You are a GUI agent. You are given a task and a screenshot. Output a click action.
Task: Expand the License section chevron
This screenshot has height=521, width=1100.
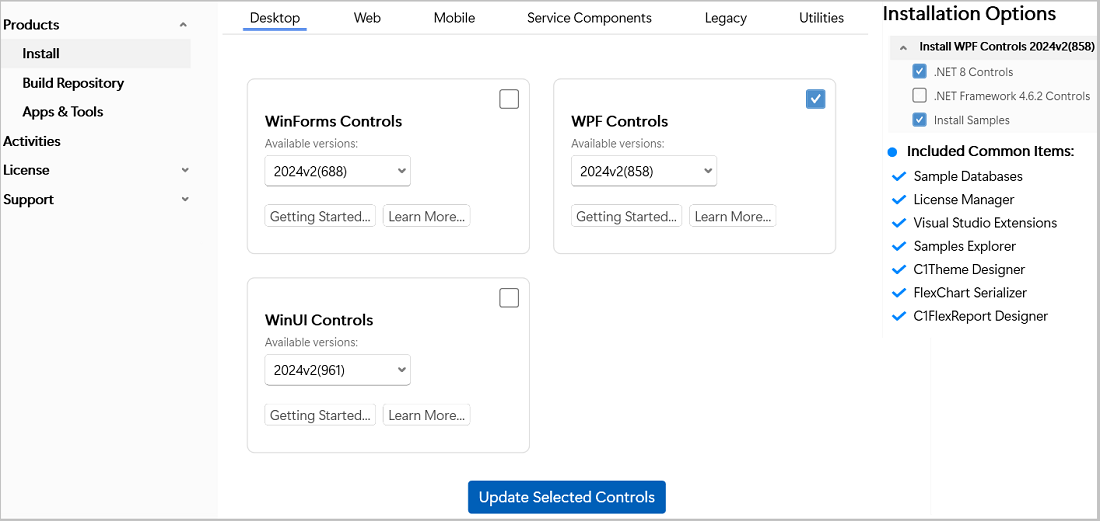(185, 170)
